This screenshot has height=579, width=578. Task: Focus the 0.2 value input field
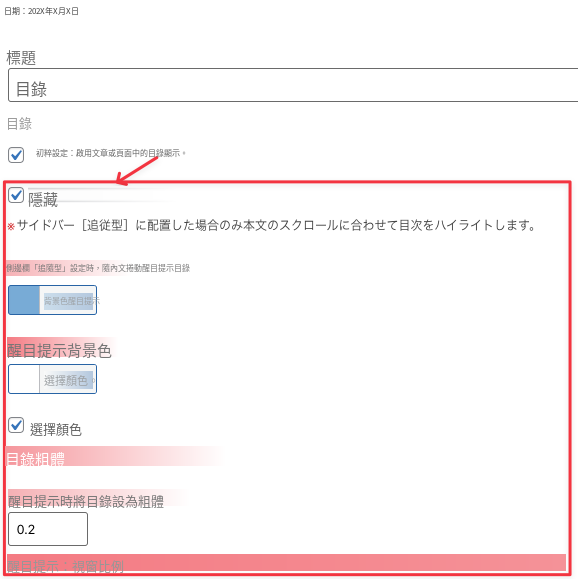[x=48, y=529]
